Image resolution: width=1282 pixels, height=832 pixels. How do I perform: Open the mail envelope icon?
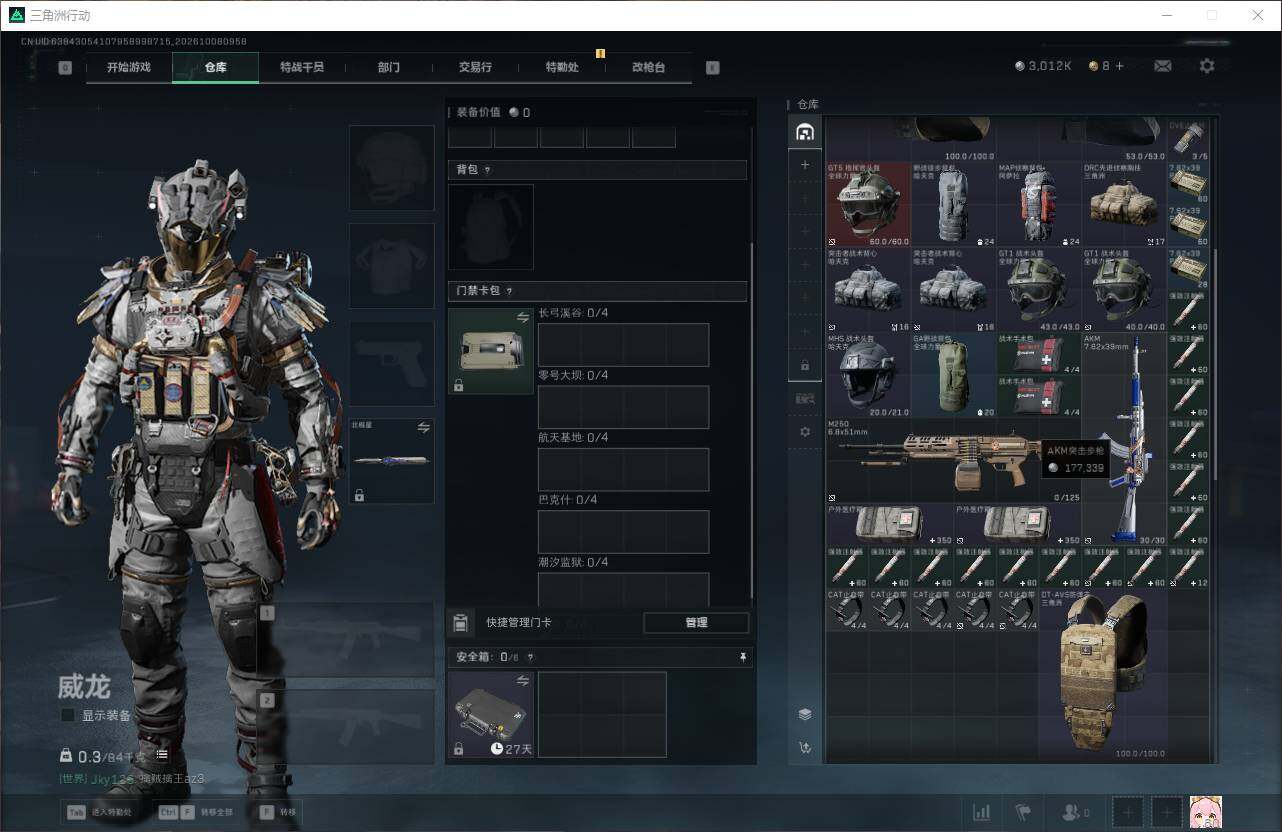click(x=1162, y=66)
